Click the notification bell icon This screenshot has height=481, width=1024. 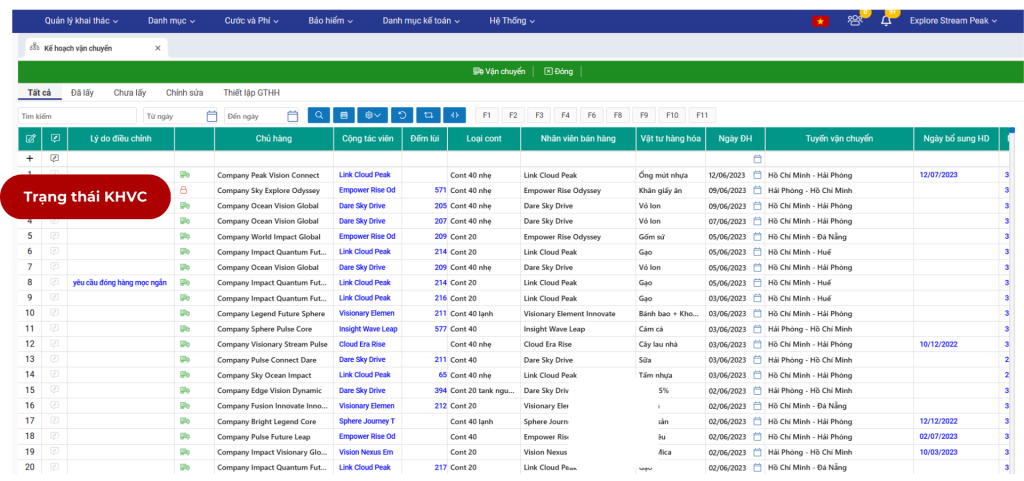pos(885,21)
